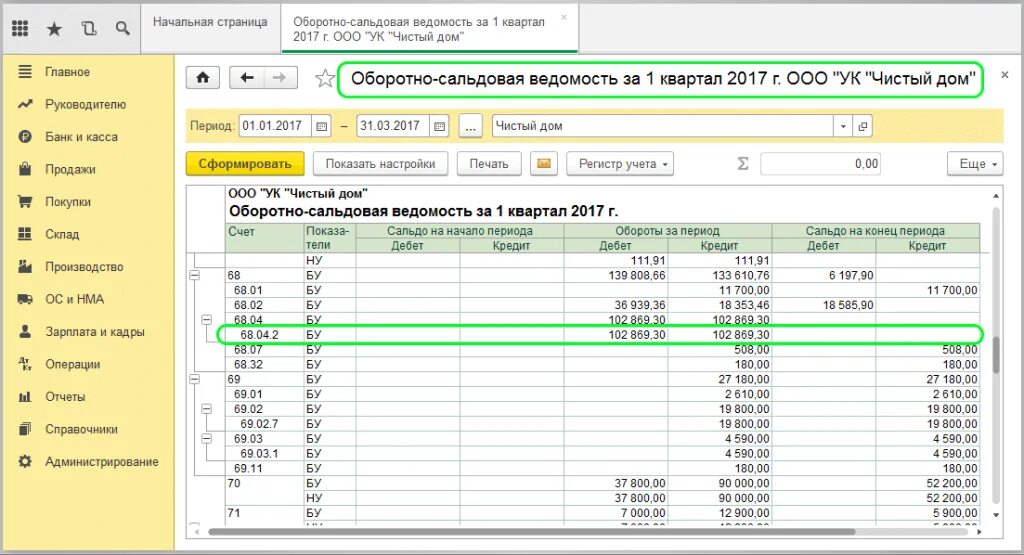
Task: Select account cell 69.11
Action: pyautogui.click(x=264, y=468)
